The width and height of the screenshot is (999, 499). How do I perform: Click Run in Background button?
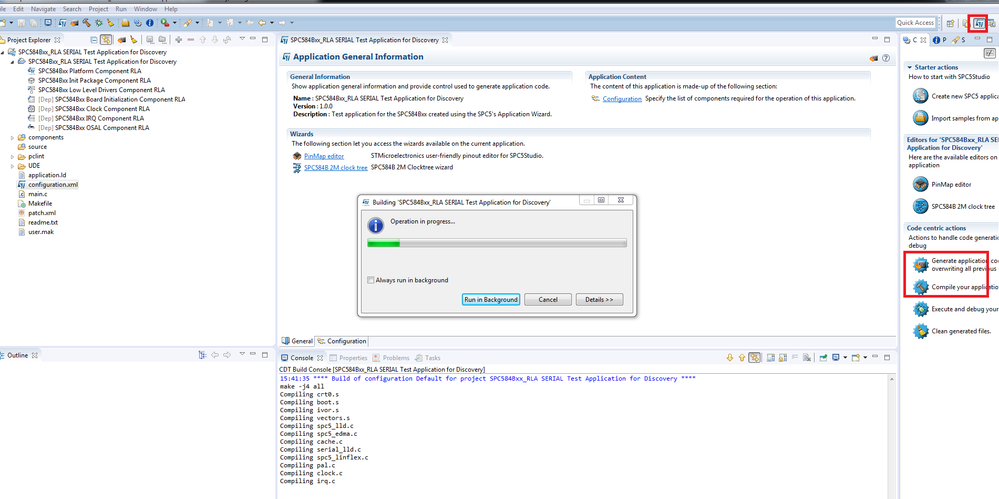coord(491,300)
